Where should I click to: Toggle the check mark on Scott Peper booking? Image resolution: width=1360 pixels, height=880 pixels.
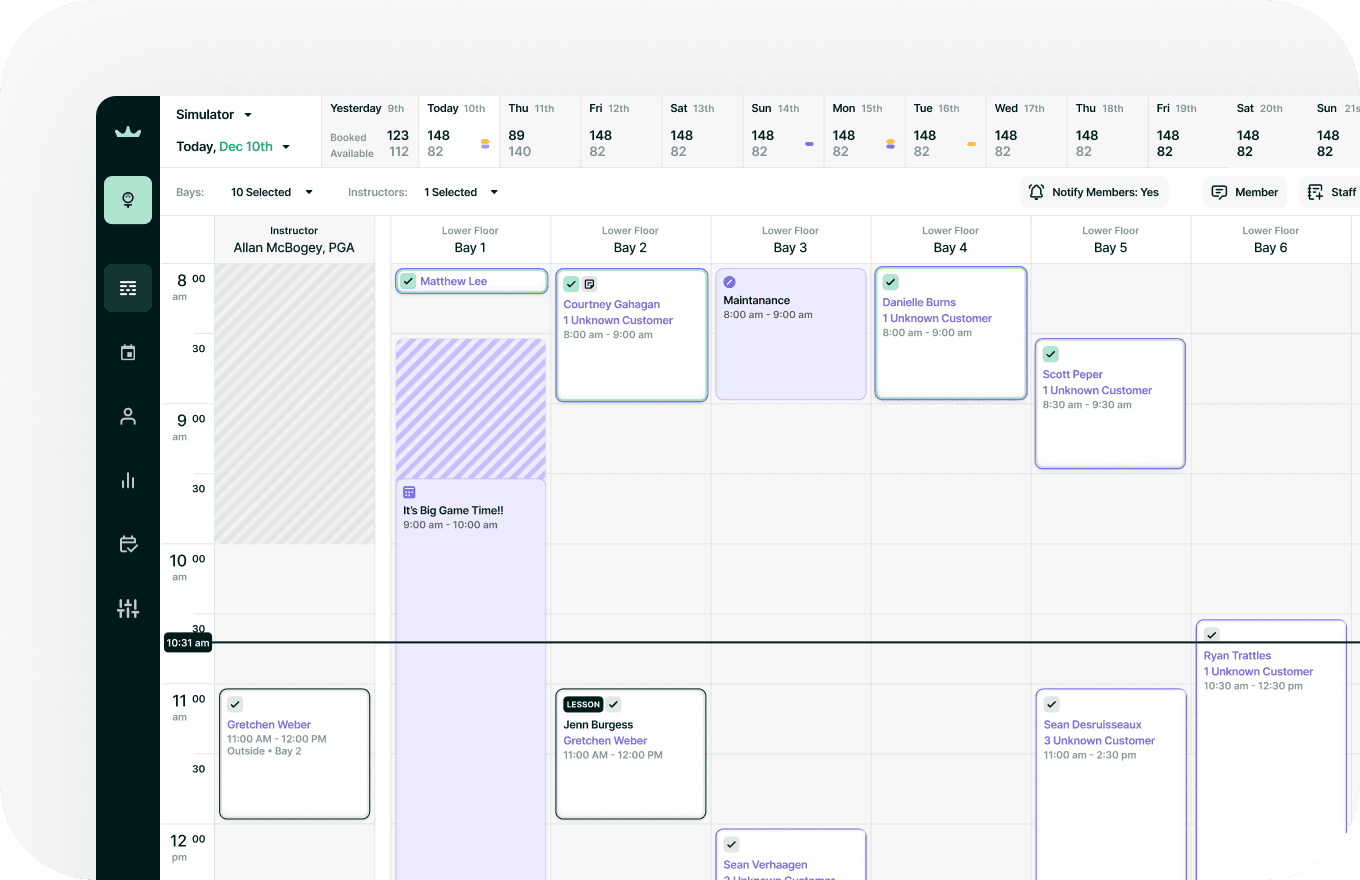click(1051, 354)
